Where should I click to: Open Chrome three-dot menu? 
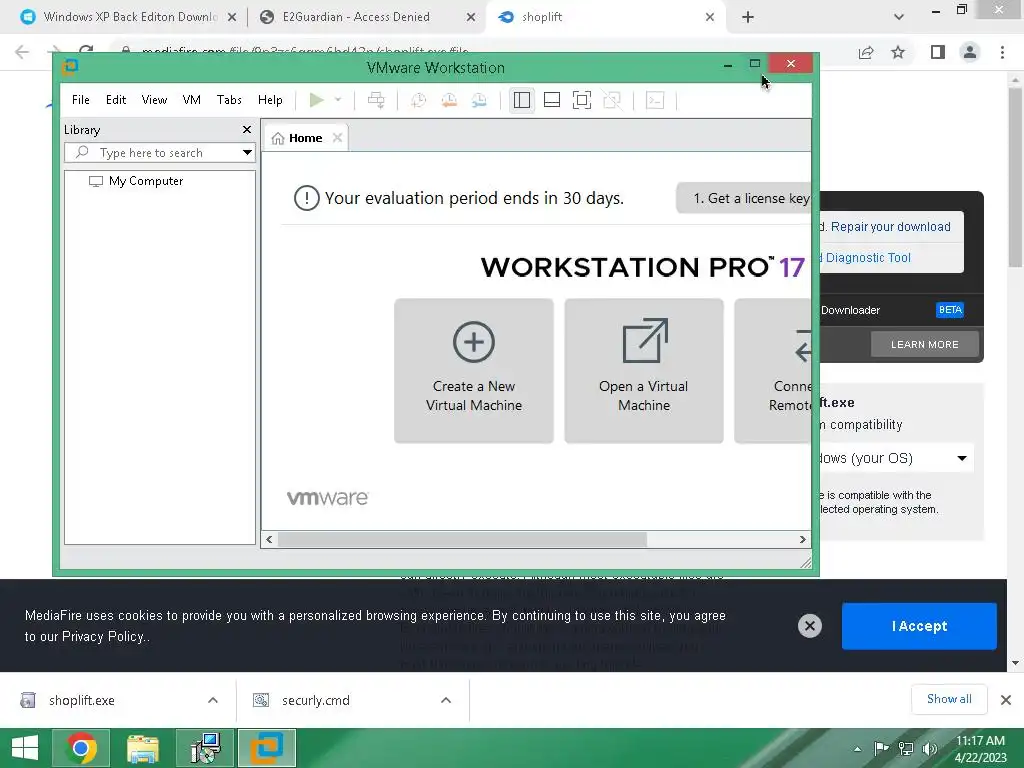coord(1002,52)
